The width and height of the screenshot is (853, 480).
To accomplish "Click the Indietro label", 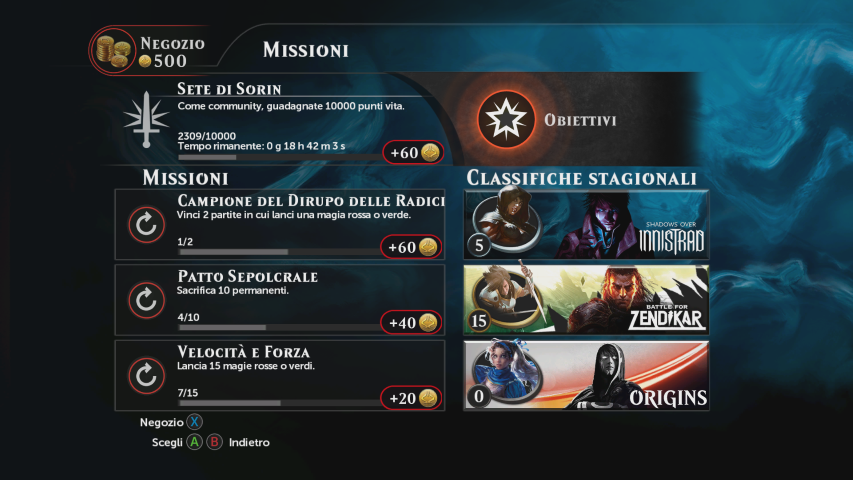I will pyautogui.click(x=249, y=442).
